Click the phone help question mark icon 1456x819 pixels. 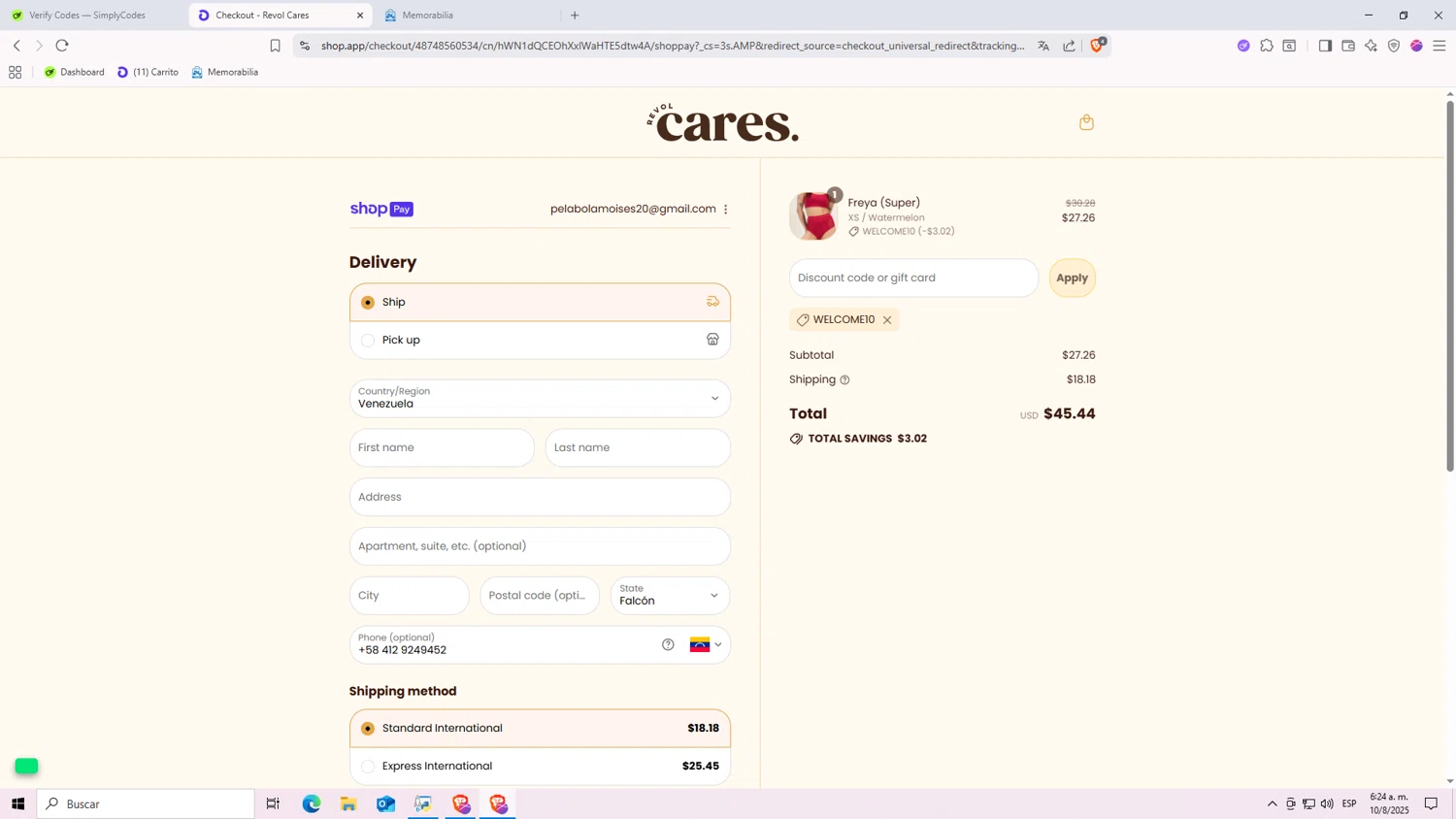668,644
